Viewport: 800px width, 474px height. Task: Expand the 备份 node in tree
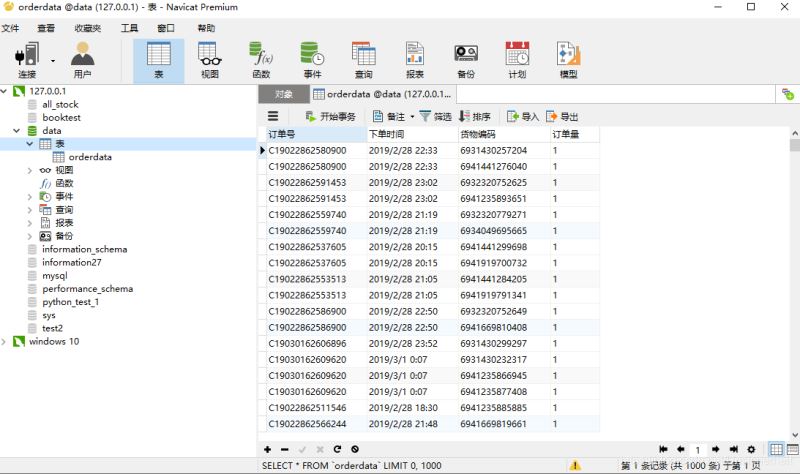[30, 236]
